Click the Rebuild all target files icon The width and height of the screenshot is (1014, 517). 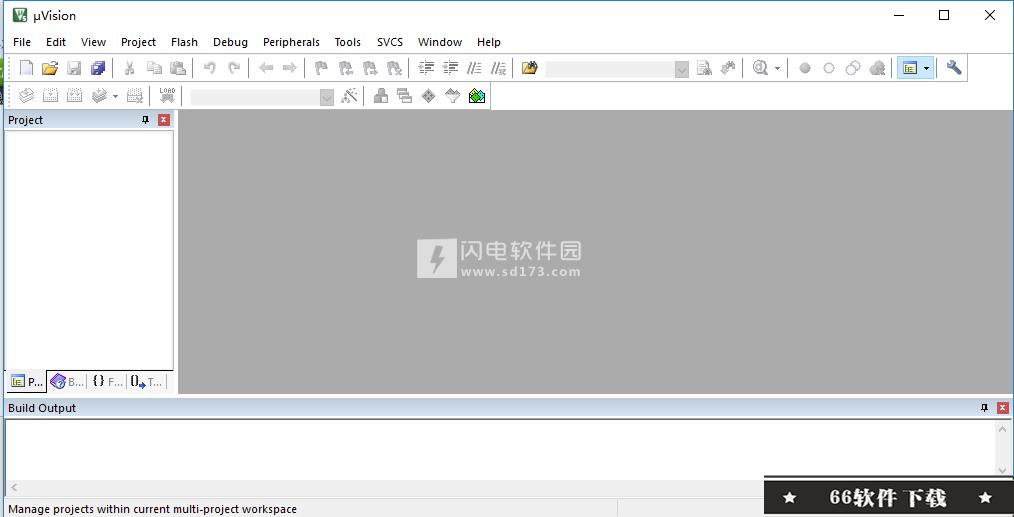pyautogui.click(x=74, y=96)
